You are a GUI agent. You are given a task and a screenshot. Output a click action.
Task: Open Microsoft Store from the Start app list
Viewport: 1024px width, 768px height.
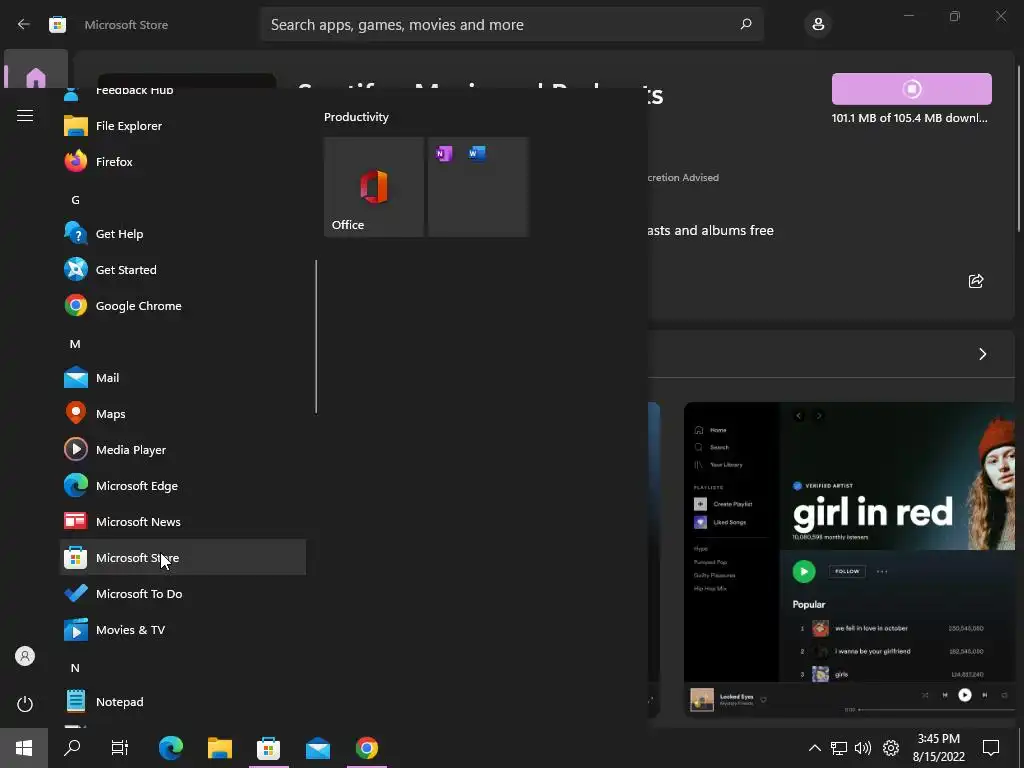click(183, 557)
